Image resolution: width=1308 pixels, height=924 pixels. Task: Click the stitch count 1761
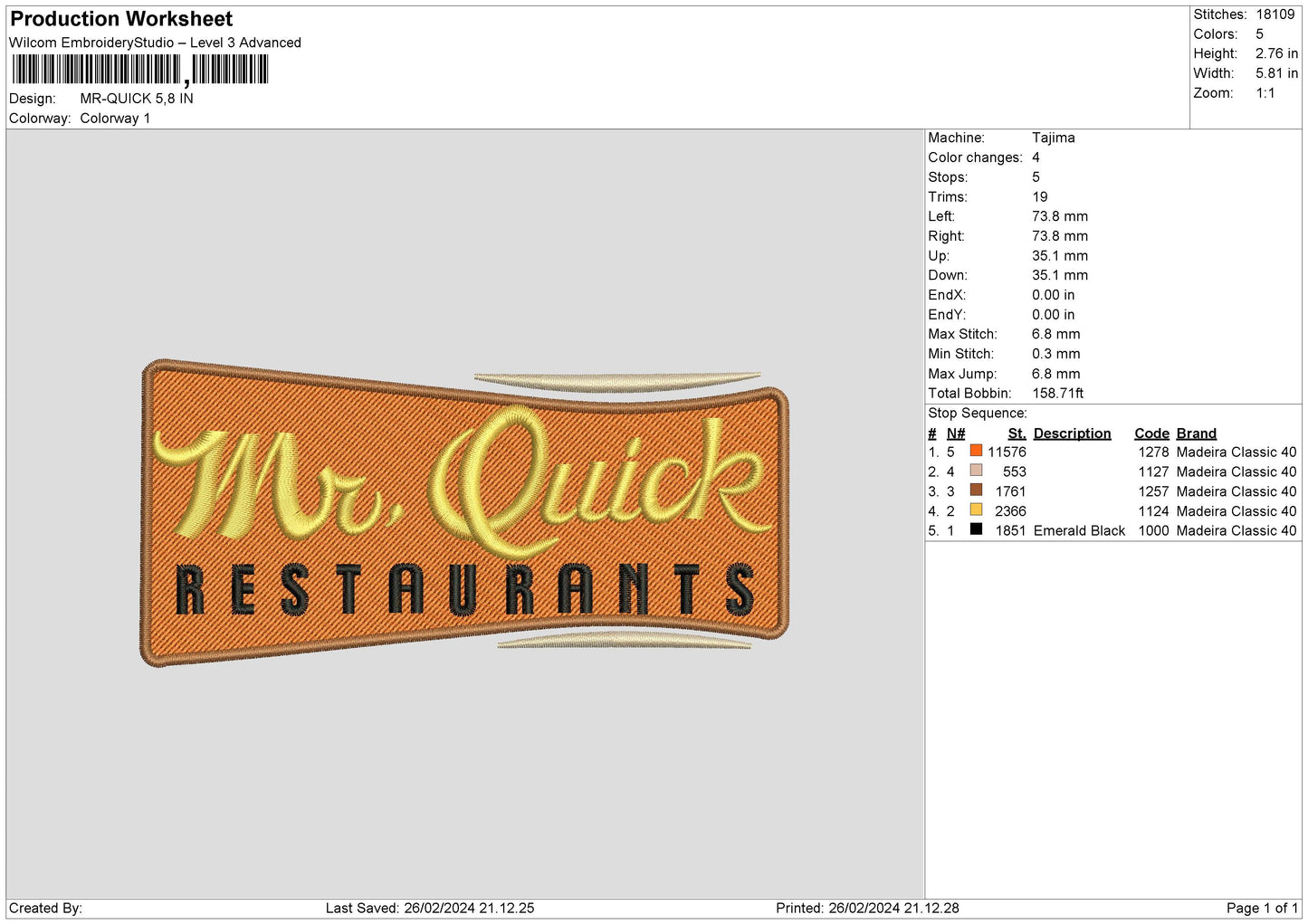point(1011,492)
